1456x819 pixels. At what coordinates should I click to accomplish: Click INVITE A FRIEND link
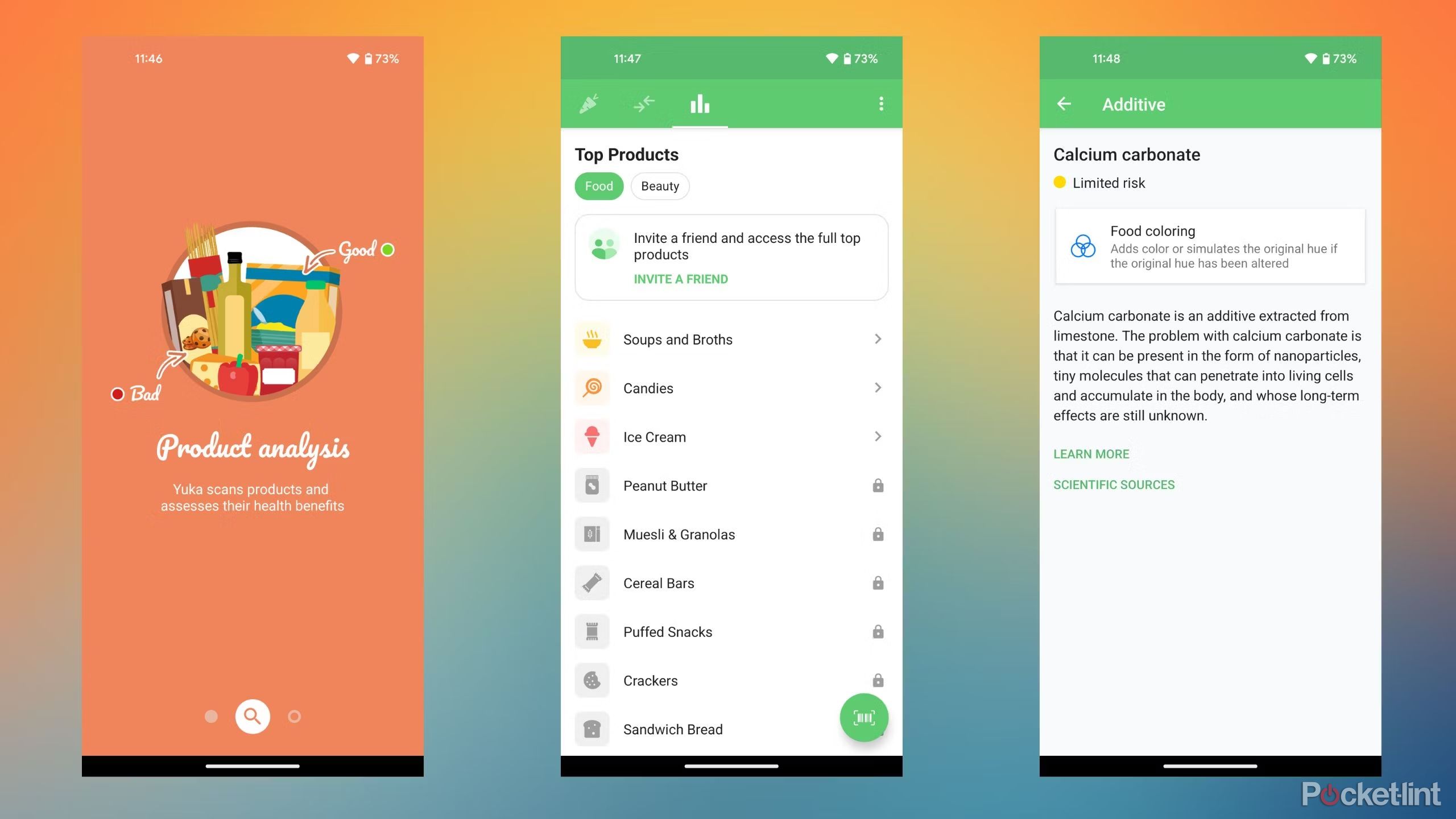tap(681, 279)
